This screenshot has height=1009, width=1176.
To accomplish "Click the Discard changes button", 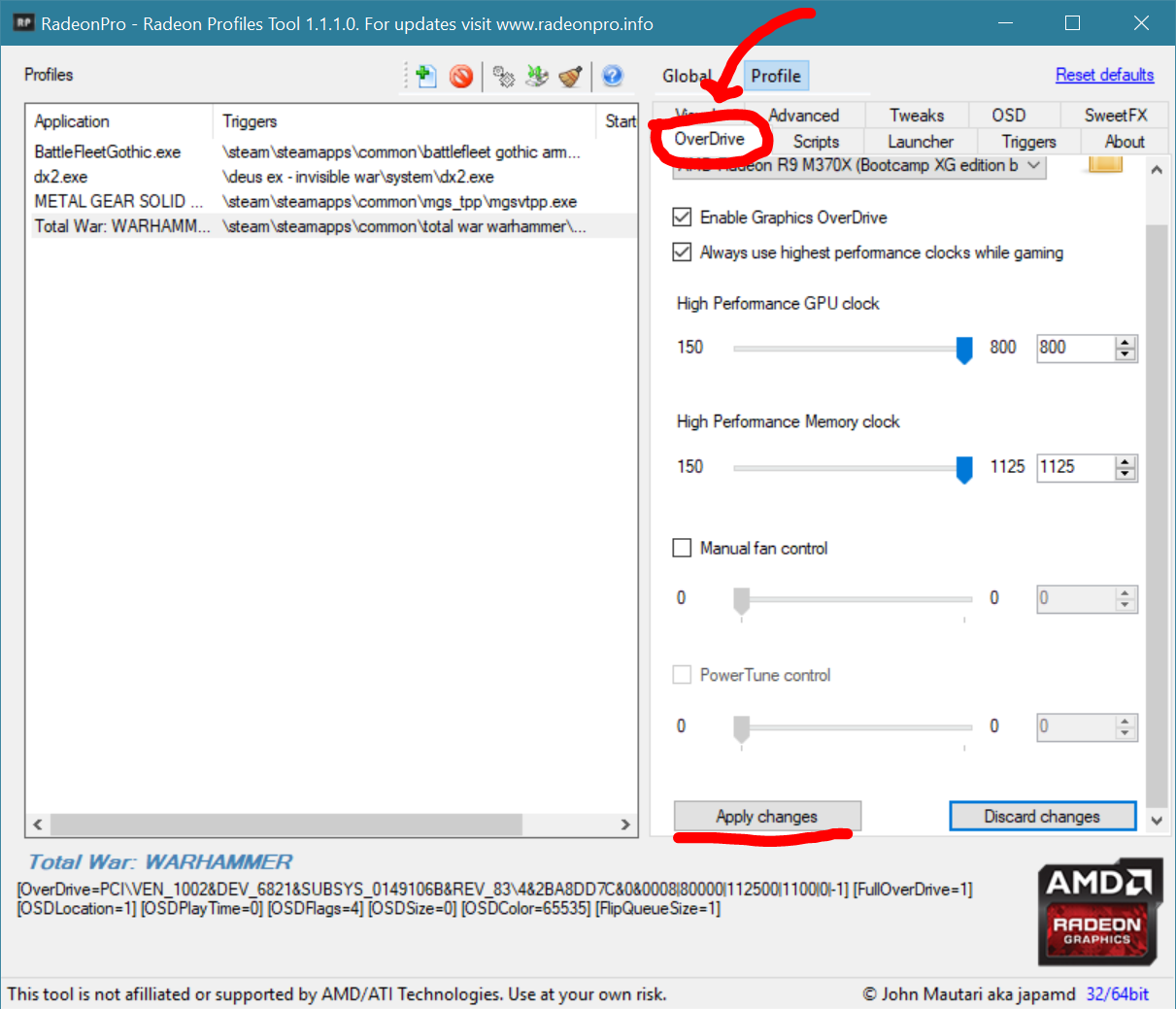I will click(x=1042, y=816).
